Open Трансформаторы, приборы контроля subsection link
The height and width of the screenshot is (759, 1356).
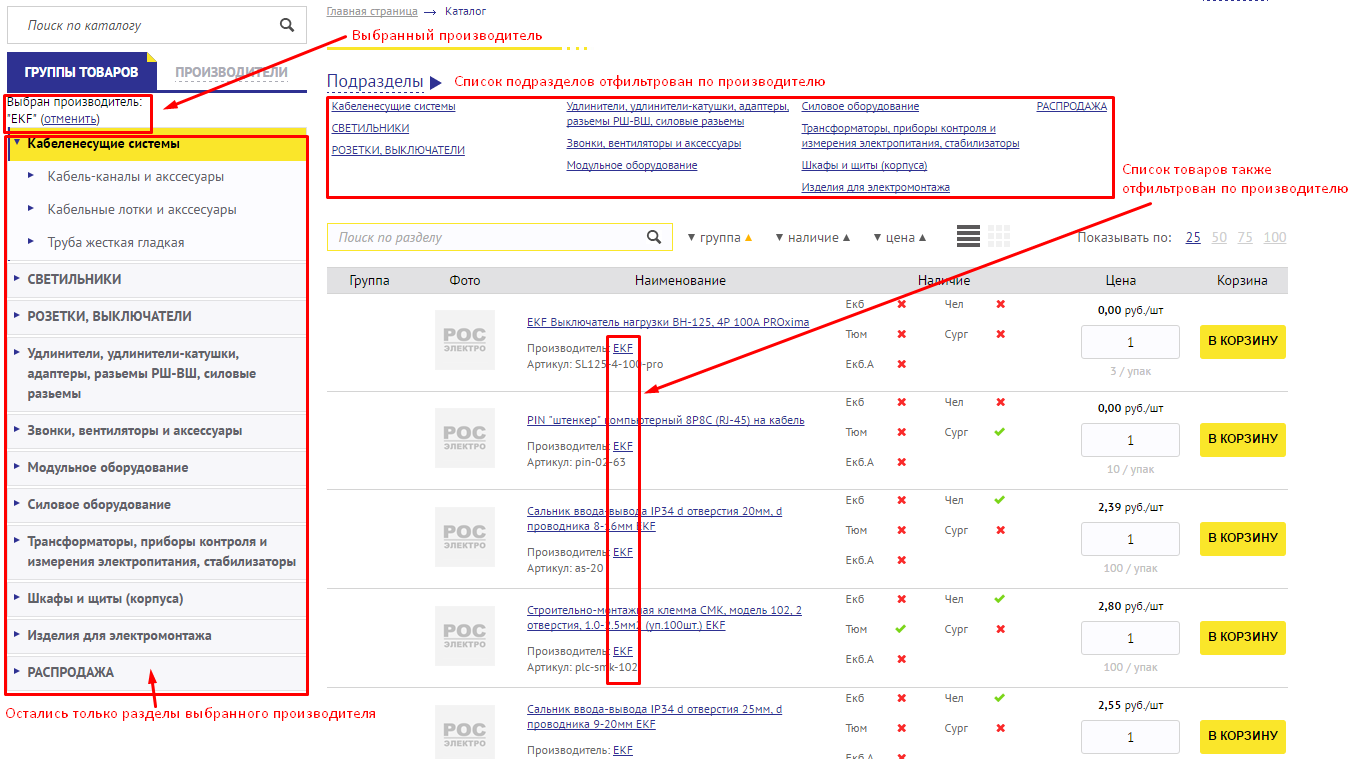(910, 136)
